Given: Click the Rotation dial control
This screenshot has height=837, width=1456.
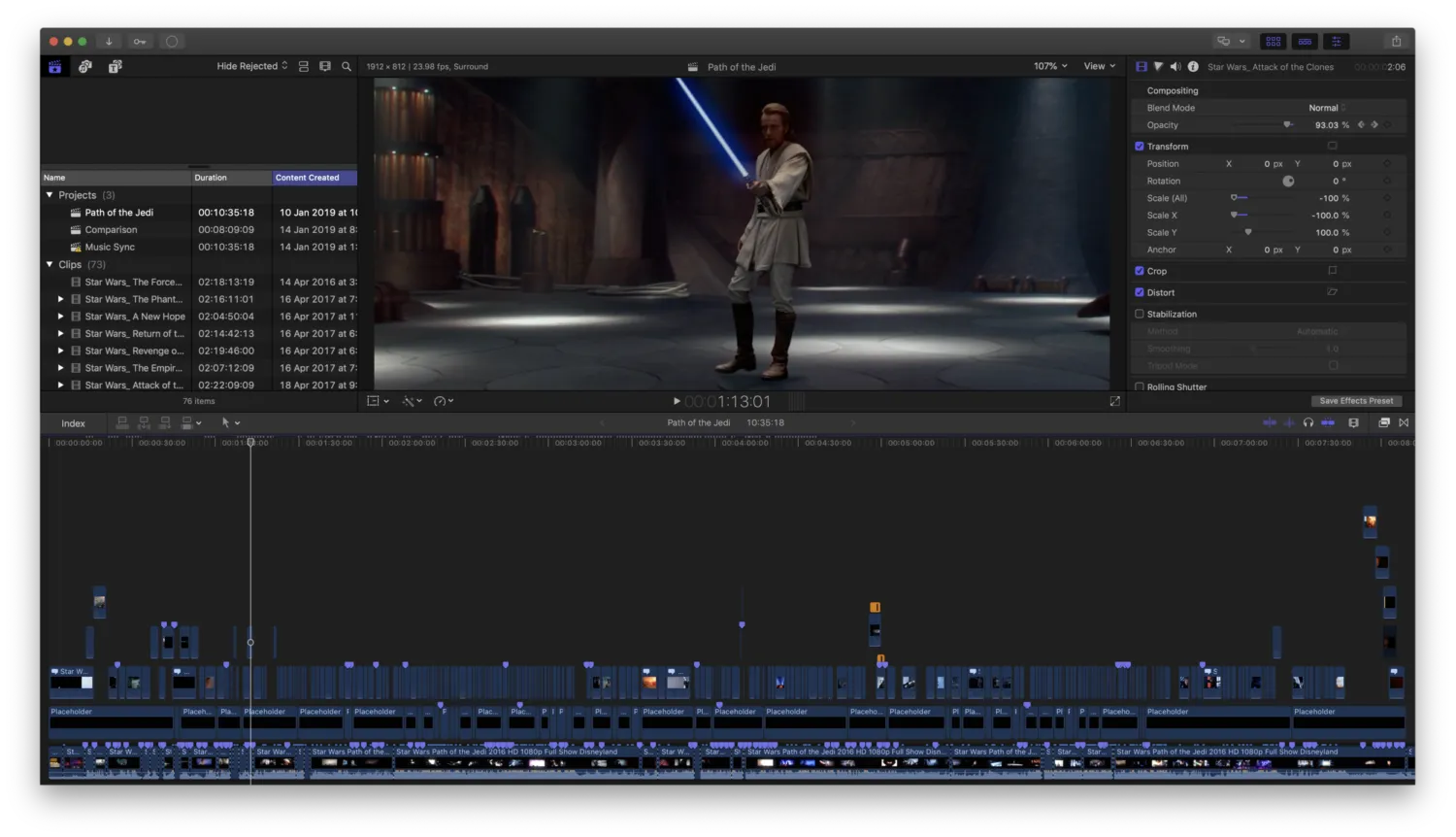Looking at the screenshot, I should point(1288,181).
